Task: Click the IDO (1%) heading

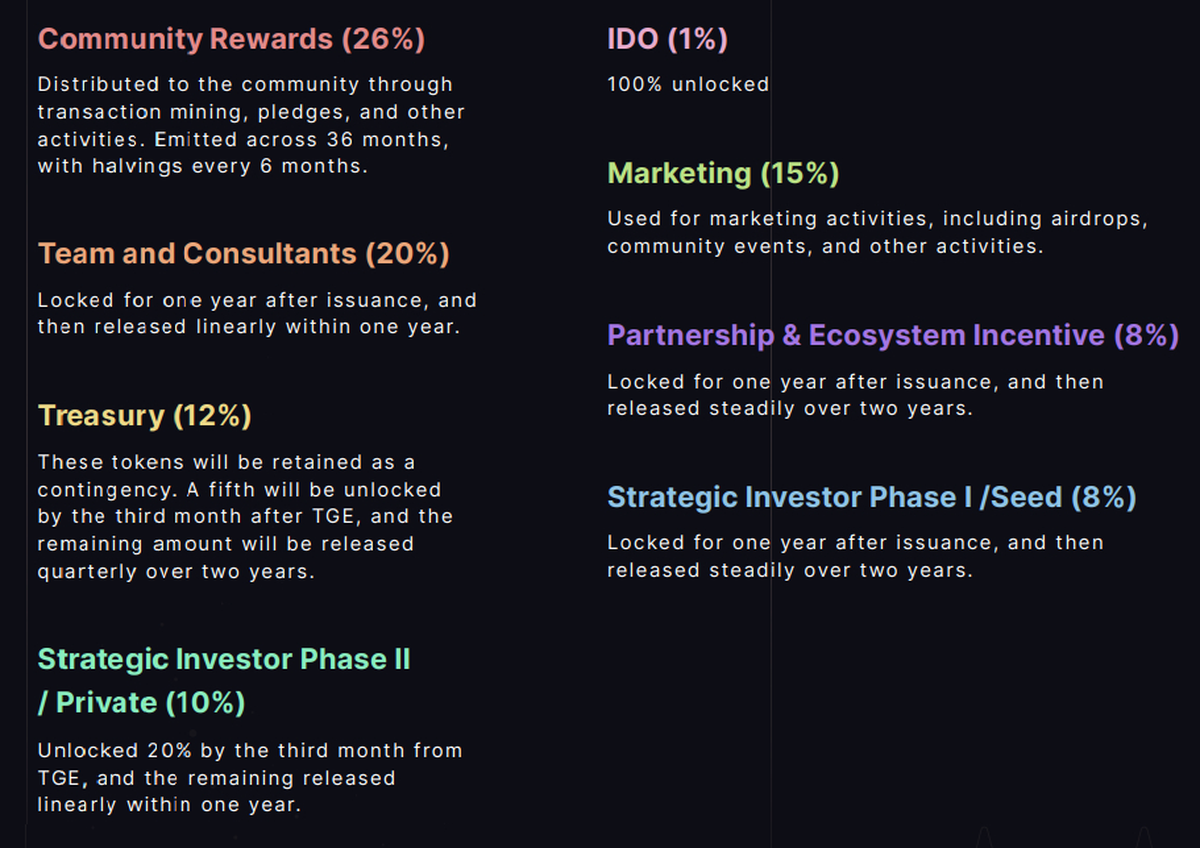Action: pyautogui.click(x=667, y=39)
